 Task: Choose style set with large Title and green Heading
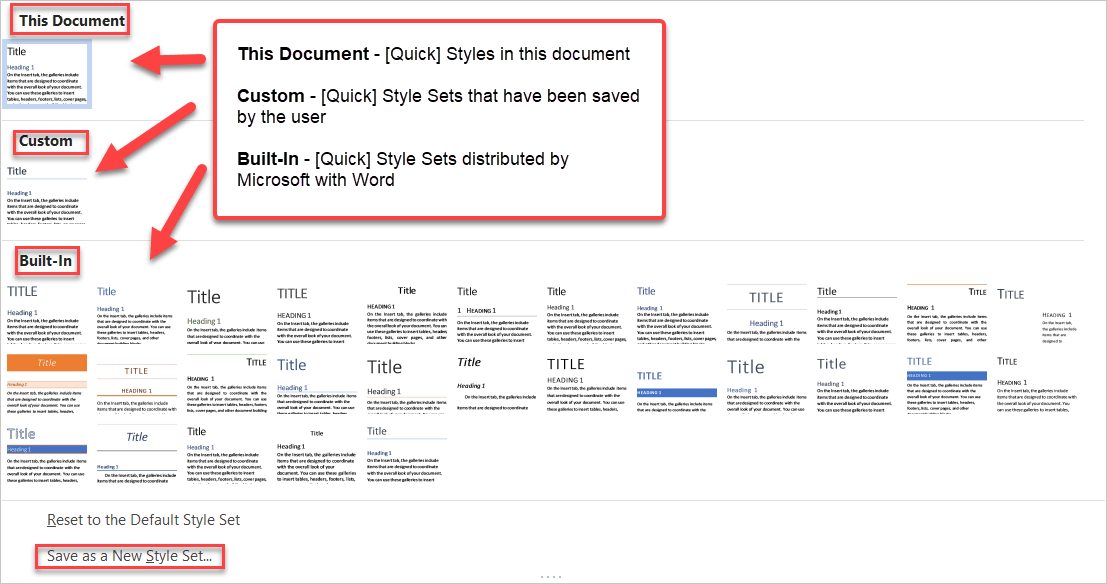coord(227,314)
